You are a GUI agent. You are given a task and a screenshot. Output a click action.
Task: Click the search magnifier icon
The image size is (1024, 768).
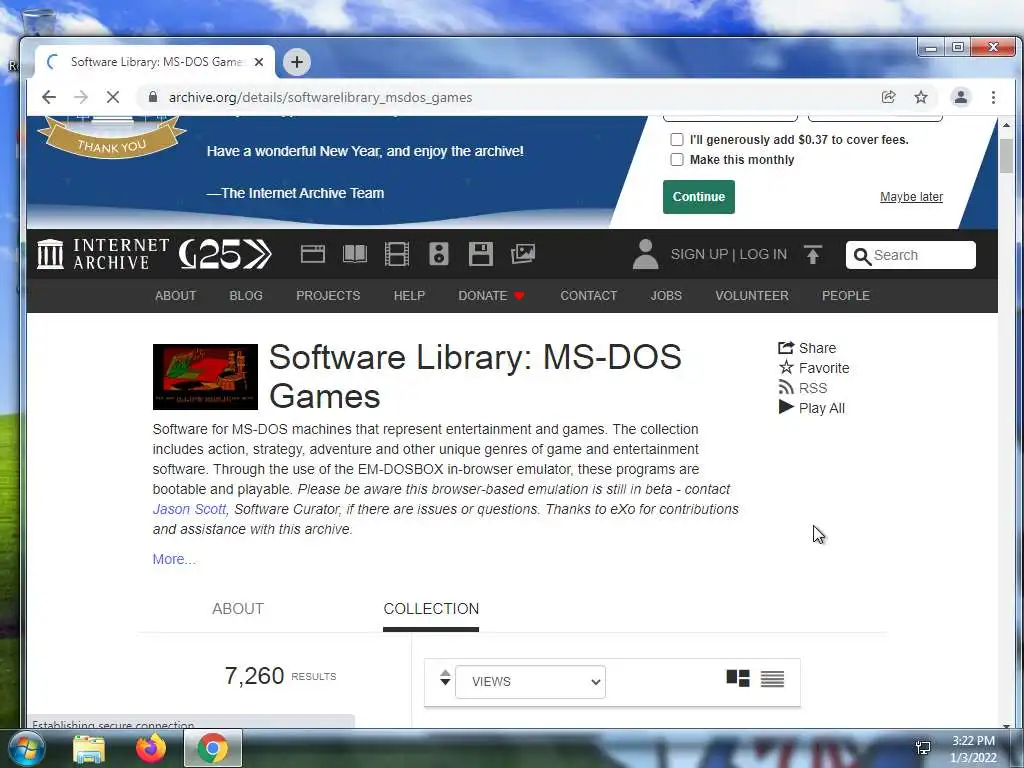coord(861,256)
